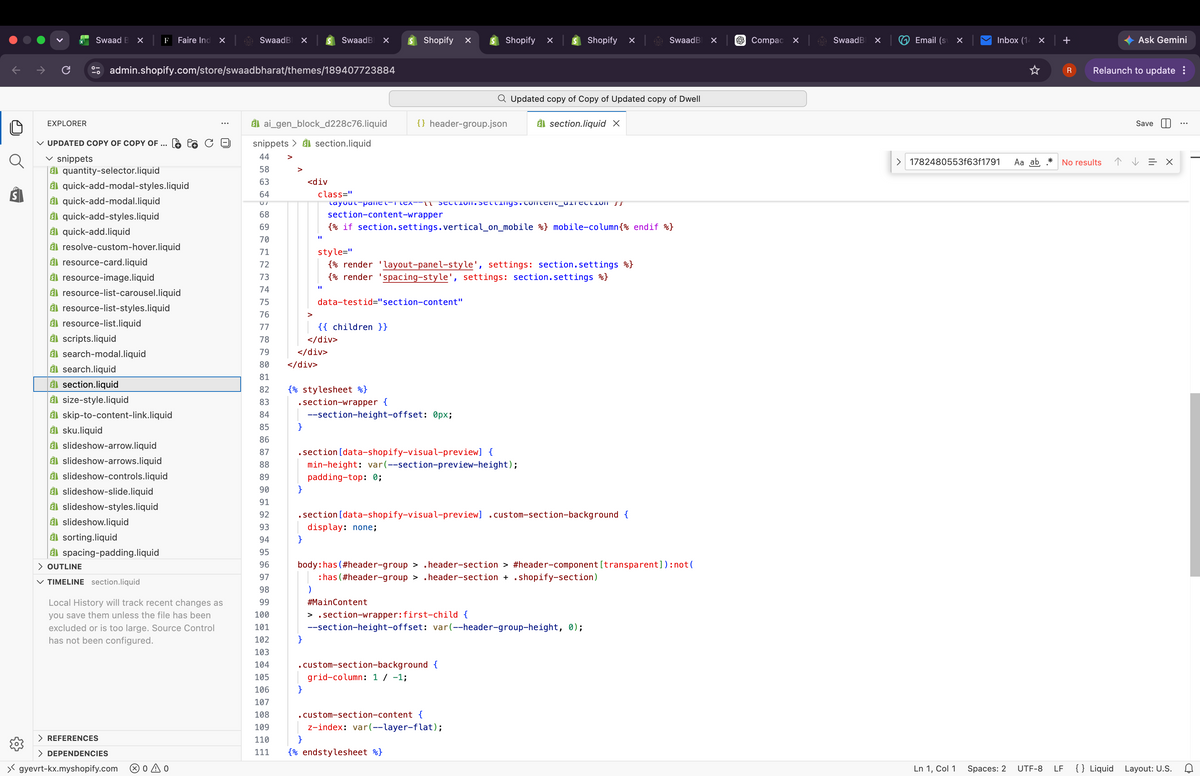Click the errors and warnings status indicator
1200x776 pixels.
149,768
